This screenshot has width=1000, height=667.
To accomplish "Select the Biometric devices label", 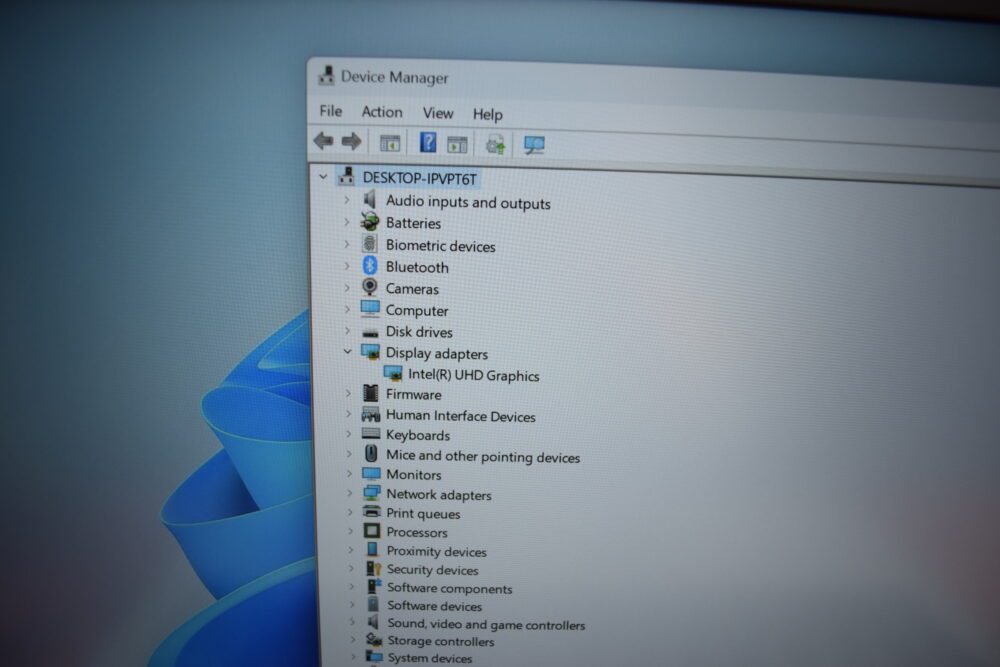I will 441,246.
